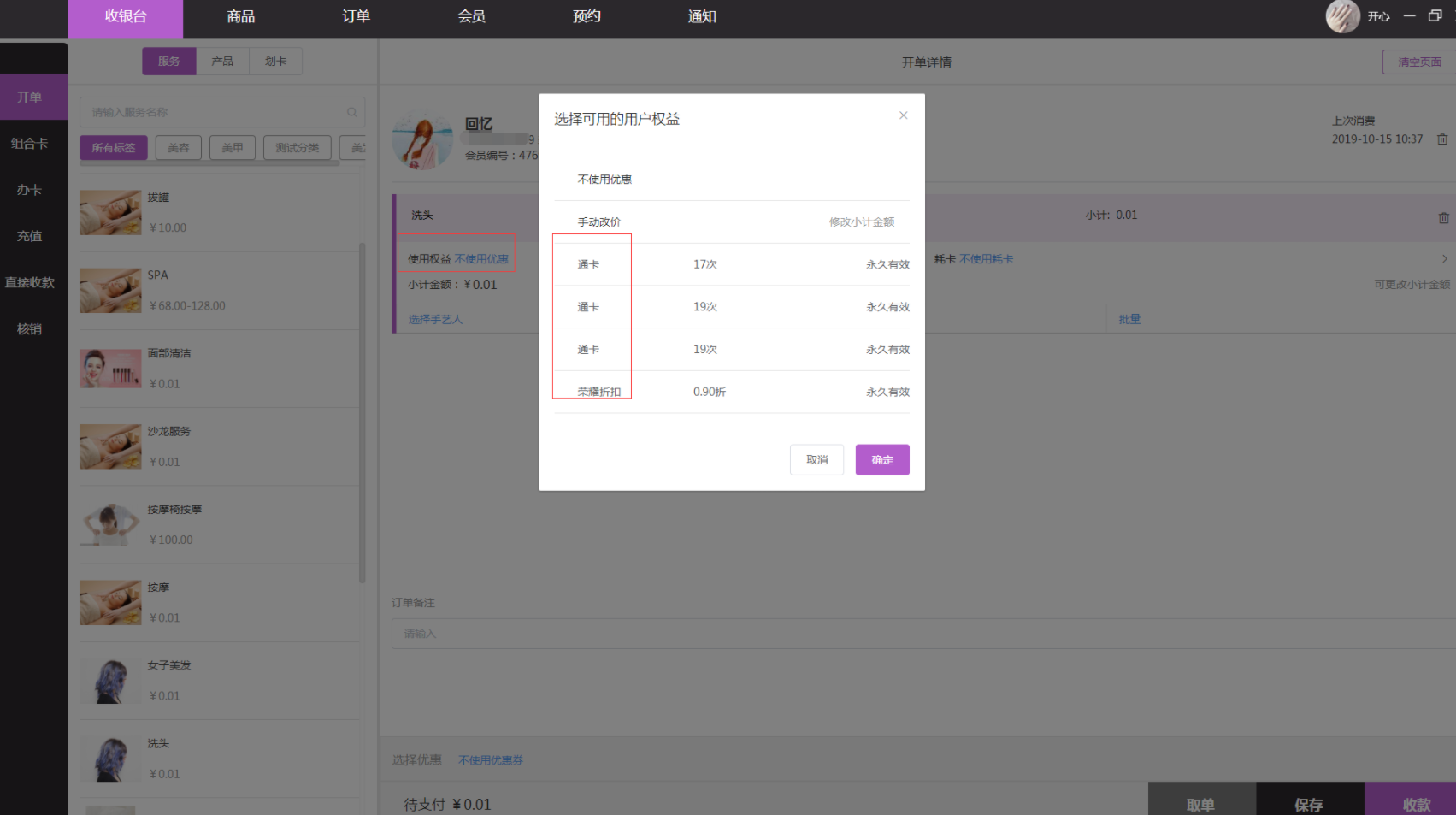Pick the 洗头 service thumbnail in the list
The image size is (1456, 815).
tap(110, 759)
